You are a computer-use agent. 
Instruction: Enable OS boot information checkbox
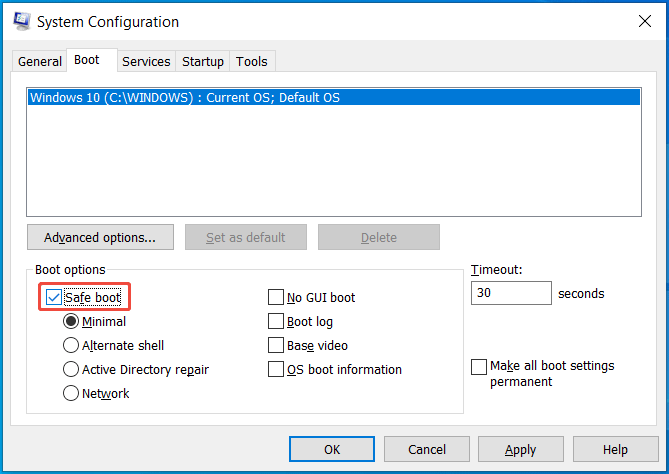click(276, 369)
